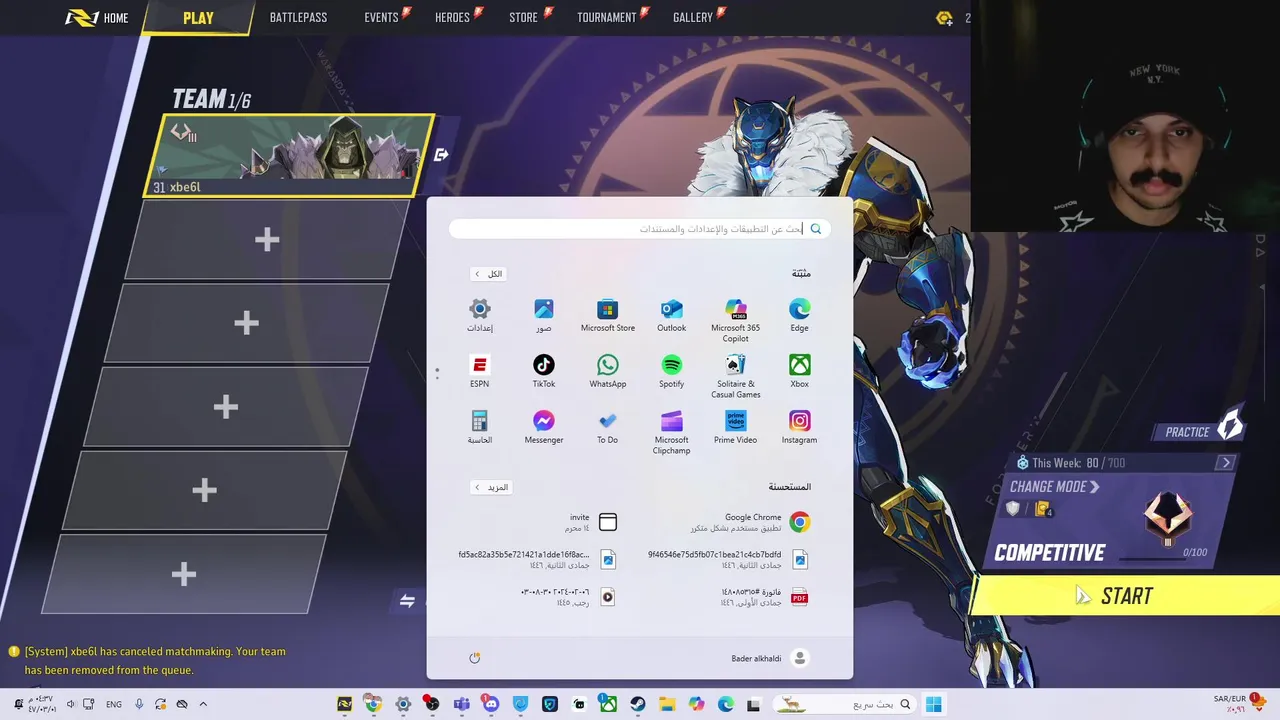The height and width of the screenshot is (720, 1280).
Task: Open Discord from the taskbar
Action: click(x=490, y=704)
